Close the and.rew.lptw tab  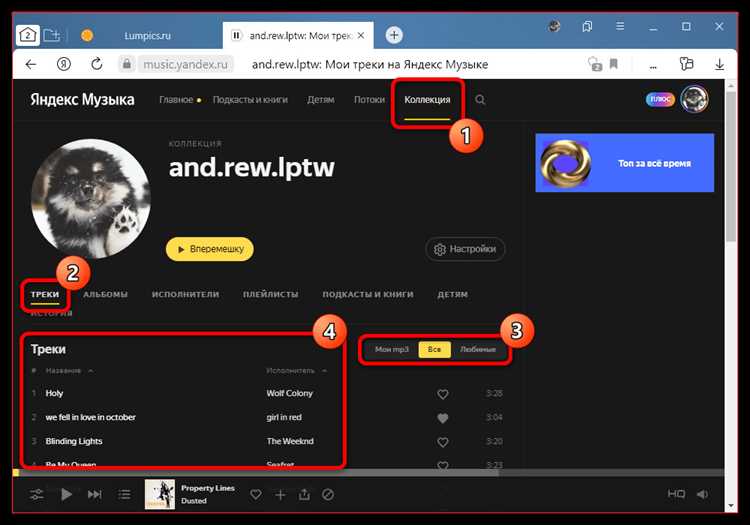[x=361, y=35]
